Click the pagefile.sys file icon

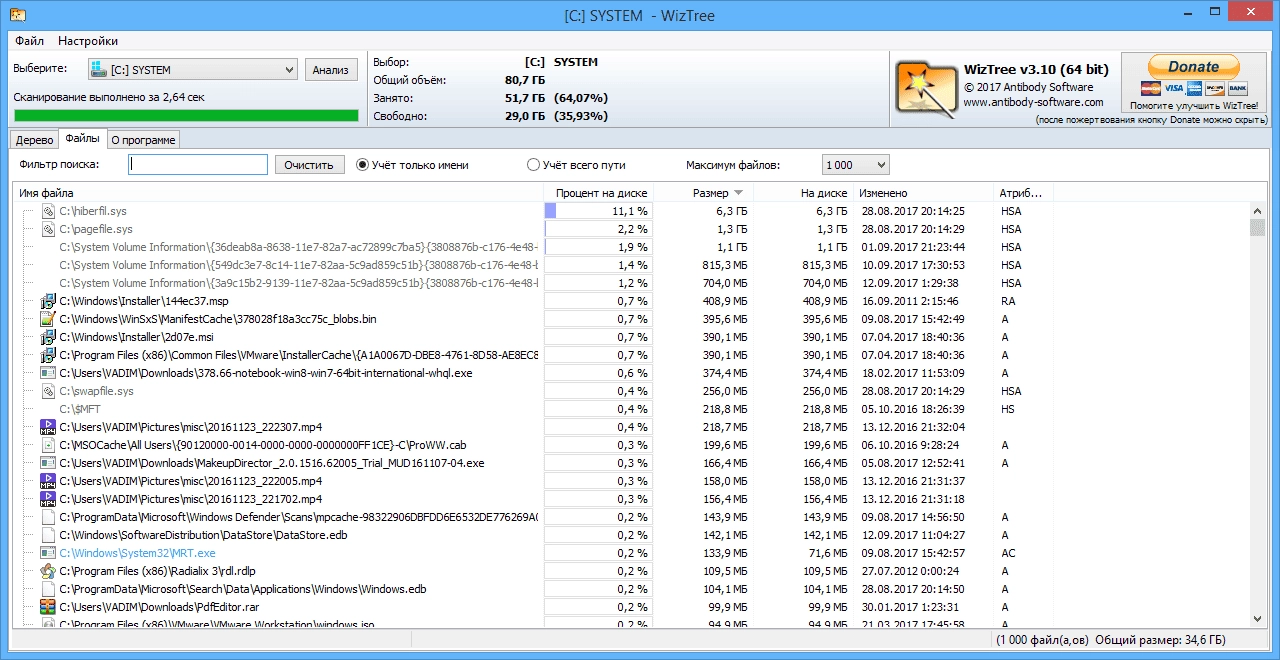pyautogui.click(x=47, y=229)
